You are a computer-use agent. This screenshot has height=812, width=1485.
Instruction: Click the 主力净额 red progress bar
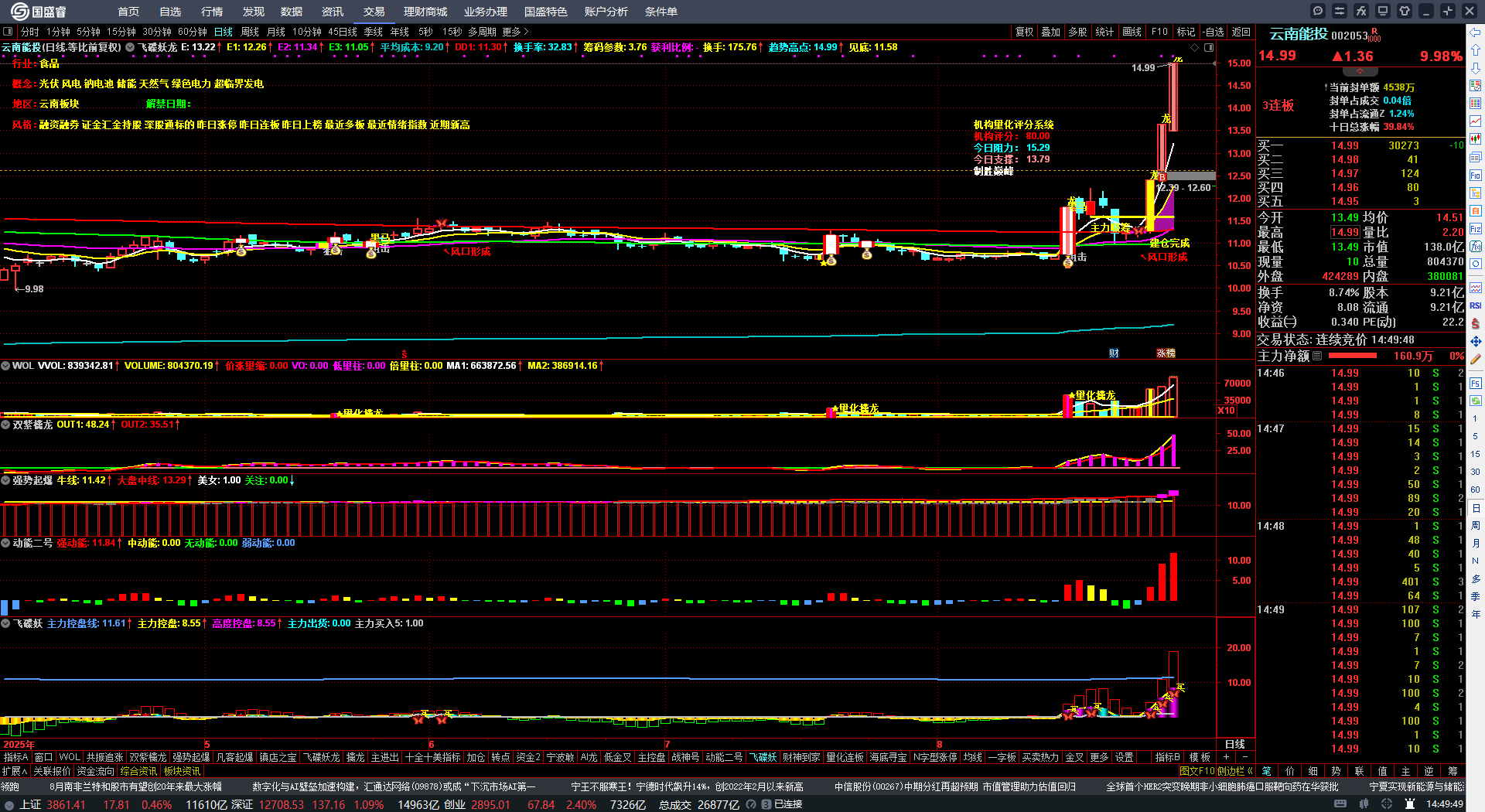1352,356
